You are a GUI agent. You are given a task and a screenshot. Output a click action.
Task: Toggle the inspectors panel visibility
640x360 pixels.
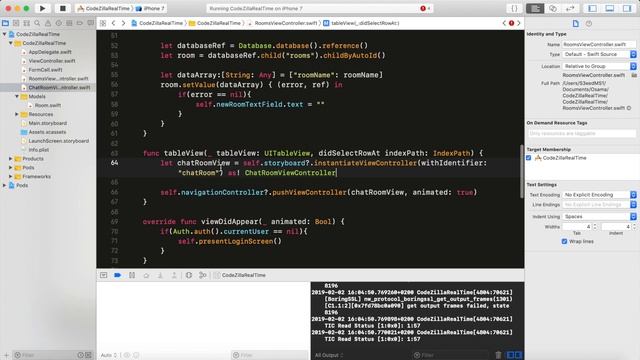tap(627, 8)
